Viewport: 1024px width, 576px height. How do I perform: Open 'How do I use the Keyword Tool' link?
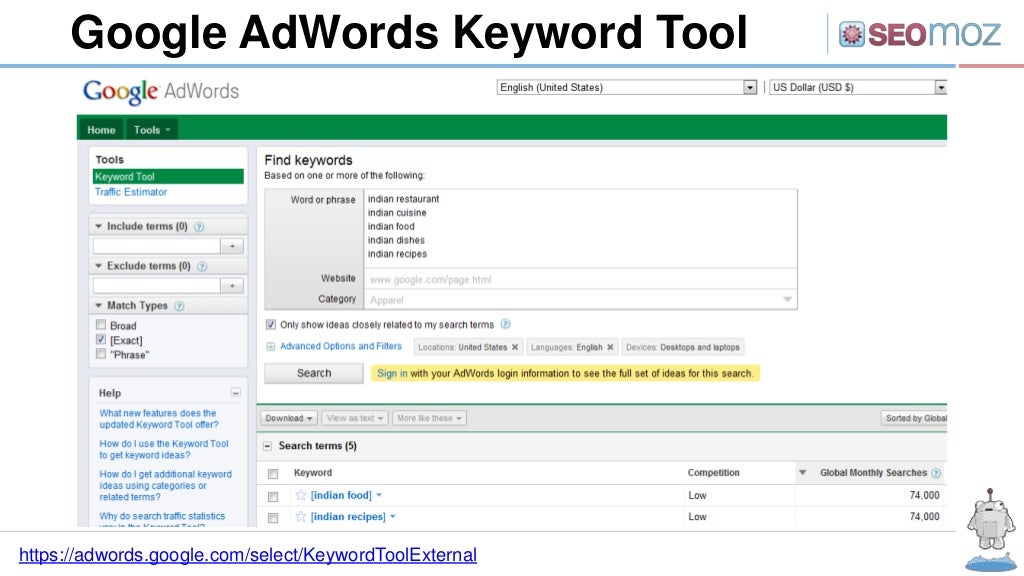click(164, 449)
